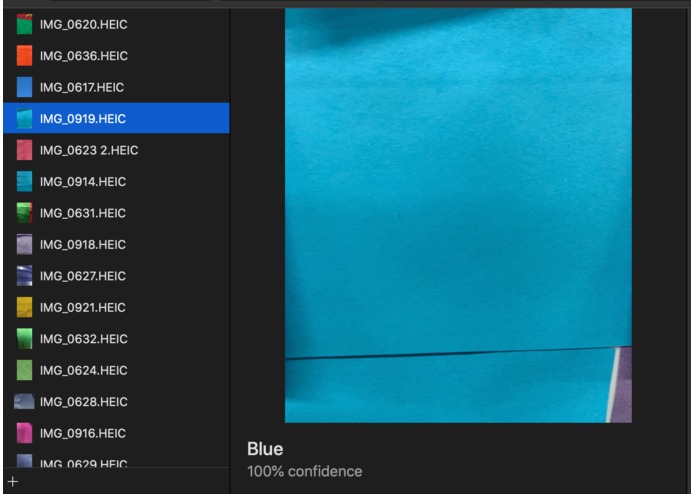Click the orange thumbnail of IMG_0636.HEIC
The height and width of the screenshot is (494, 695).
pos(24,56)
